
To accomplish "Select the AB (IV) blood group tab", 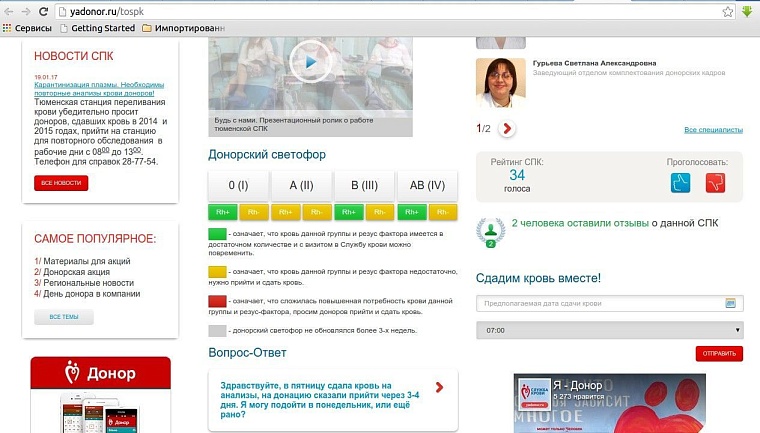I will pos(427,185).
